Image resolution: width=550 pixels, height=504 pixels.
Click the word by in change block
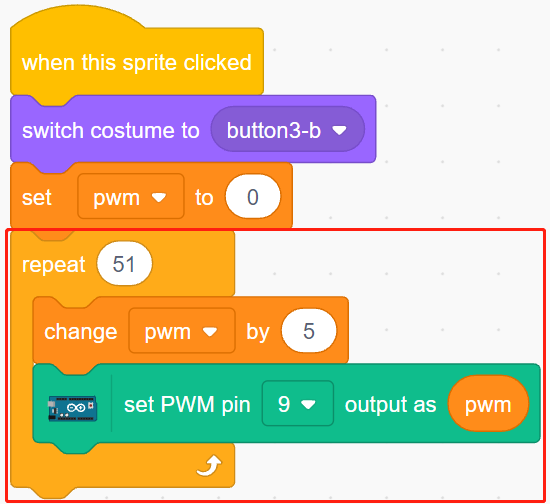point(258,332)
